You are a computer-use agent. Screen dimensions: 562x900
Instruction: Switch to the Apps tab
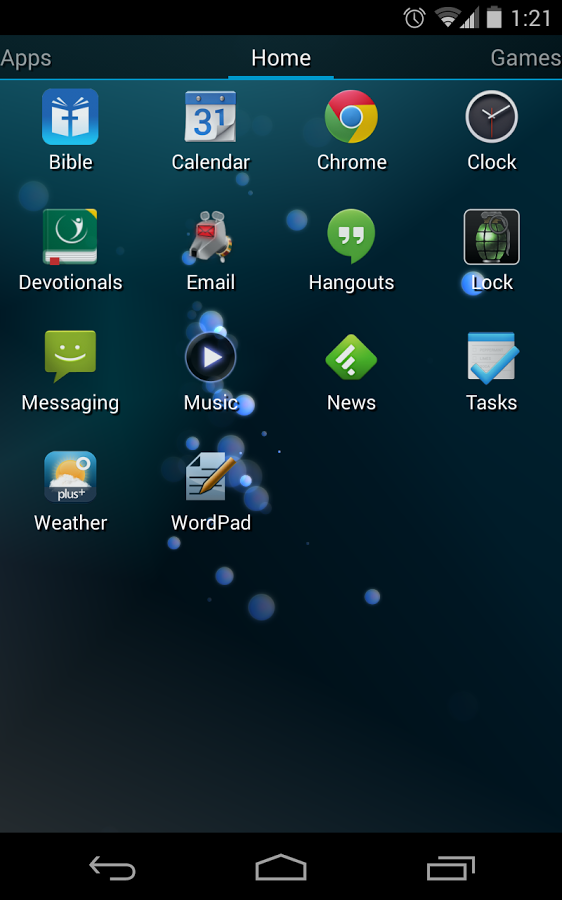click(26, 58)
